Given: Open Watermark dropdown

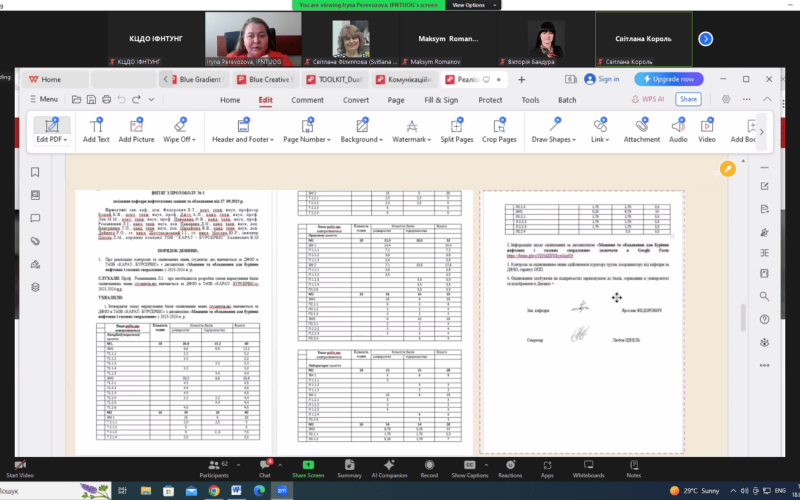Looking at the screenshot, I should (411, 131).
